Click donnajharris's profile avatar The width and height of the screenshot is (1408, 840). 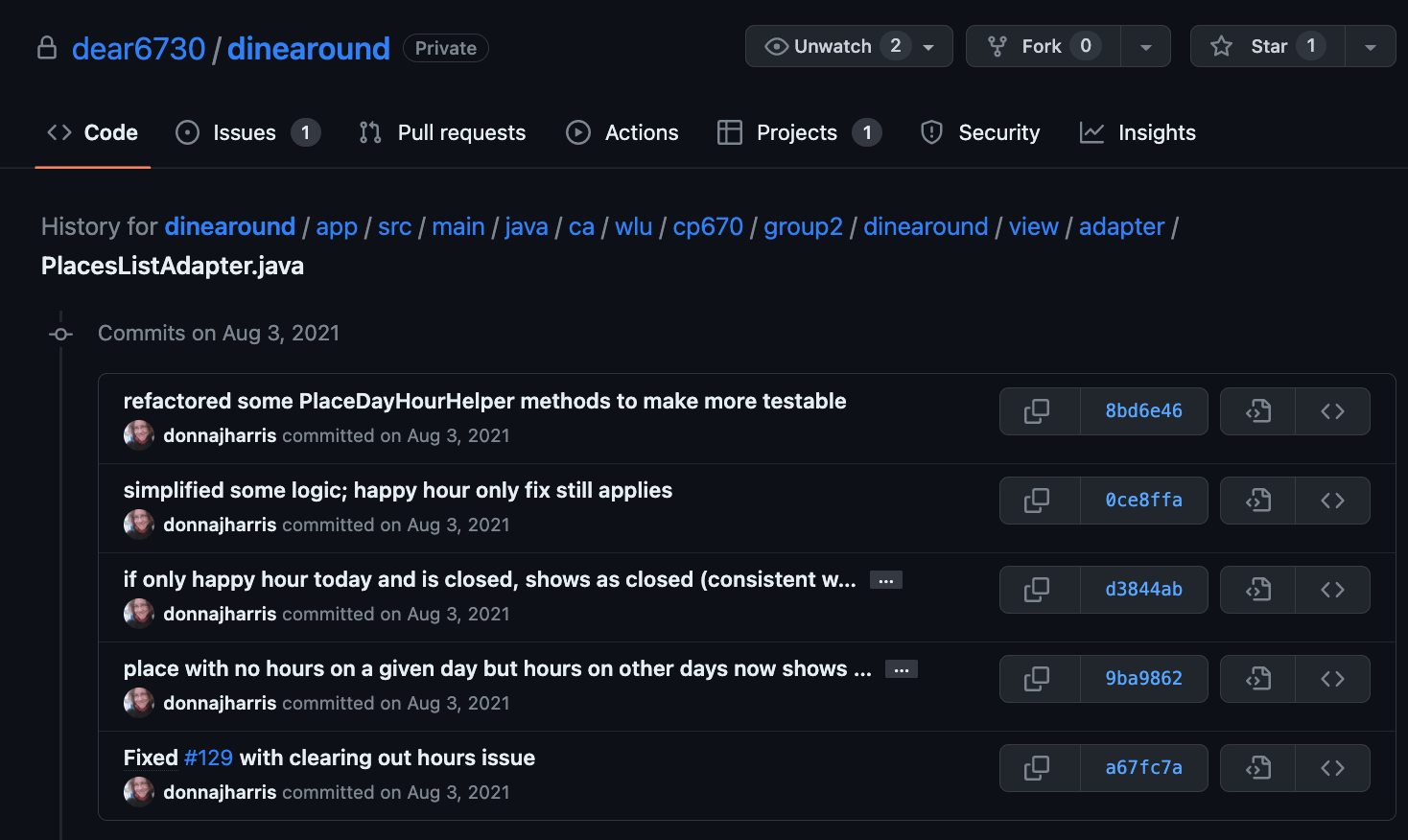tap(138, 434)
